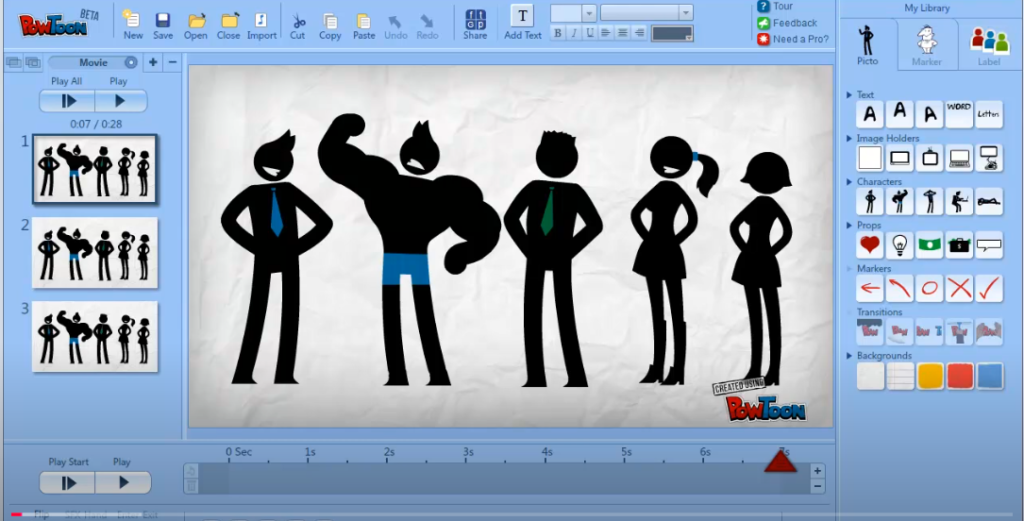Open the font size dropdown
Screen dimensions: 1024x521
pyautogui.click(x=589, y=12)
